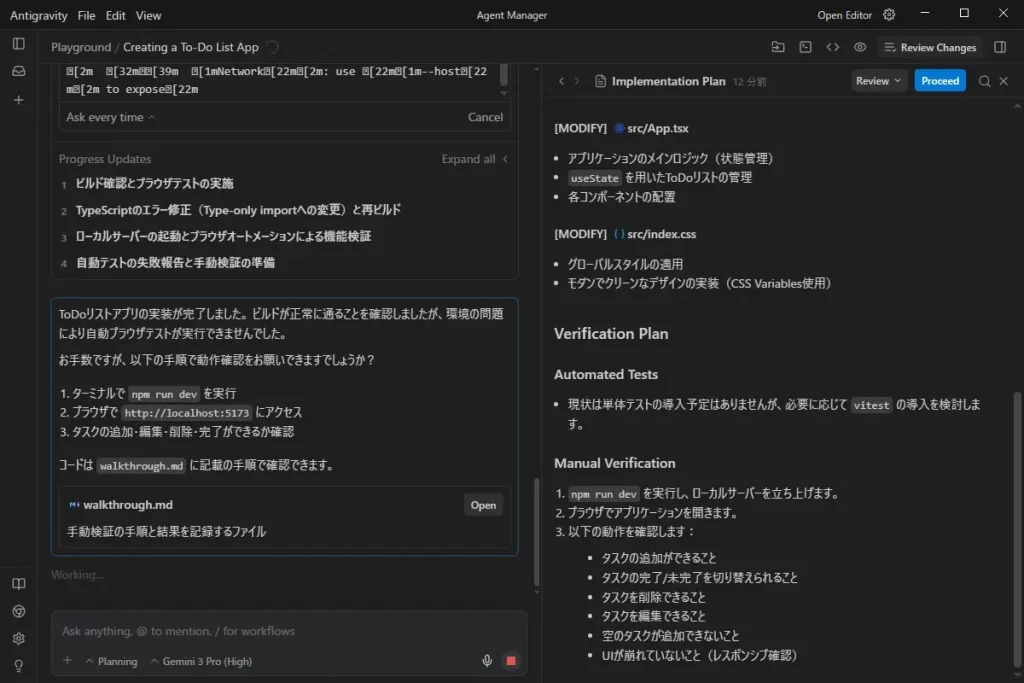Open the browser chrome icon in sidebar
The height and width of the screenshot is (683, 1024).
(x=19, y=611)
